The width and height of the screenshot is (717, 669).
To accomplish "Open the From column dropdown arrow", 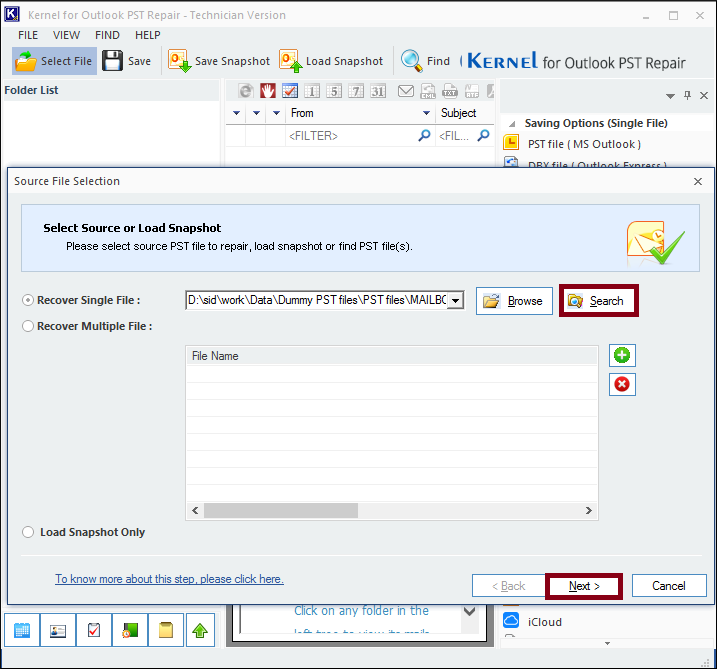I will [426, 113].
